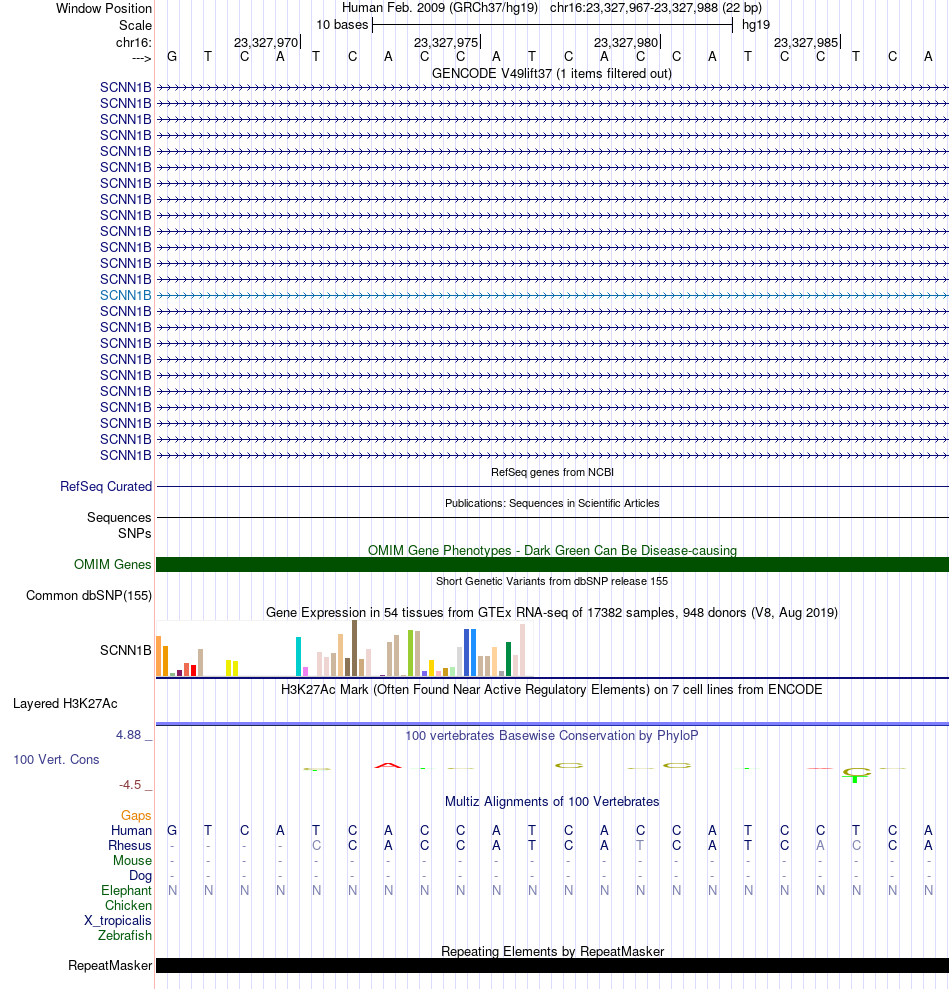Viewport: 950px width, 989px height.
Task: Click the GENCODE V49lift37 track title
Action: pos(552,73)
